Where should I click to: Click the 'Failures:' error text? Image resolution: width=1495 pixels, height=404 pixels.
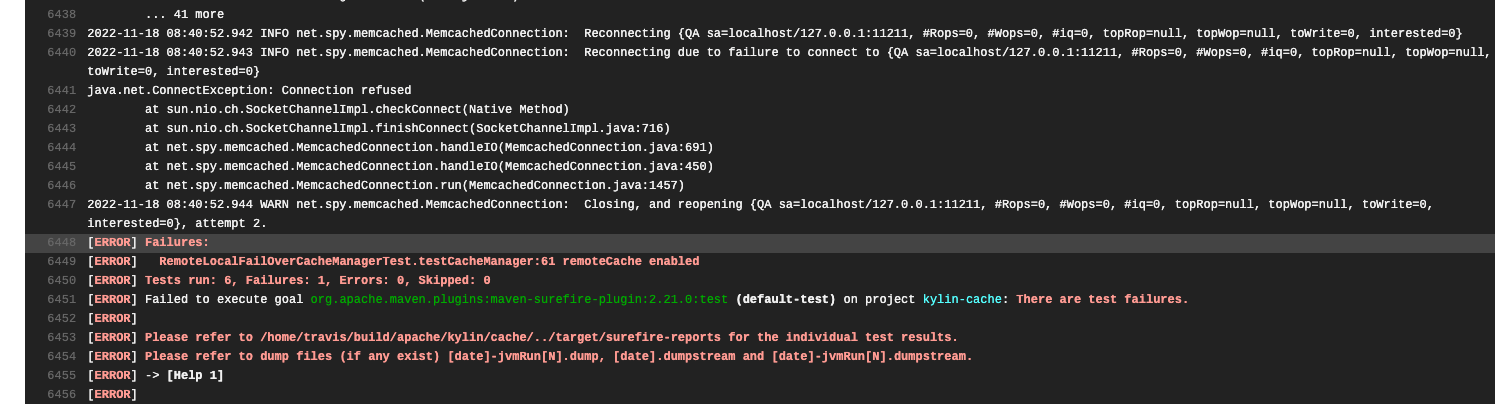177,243
